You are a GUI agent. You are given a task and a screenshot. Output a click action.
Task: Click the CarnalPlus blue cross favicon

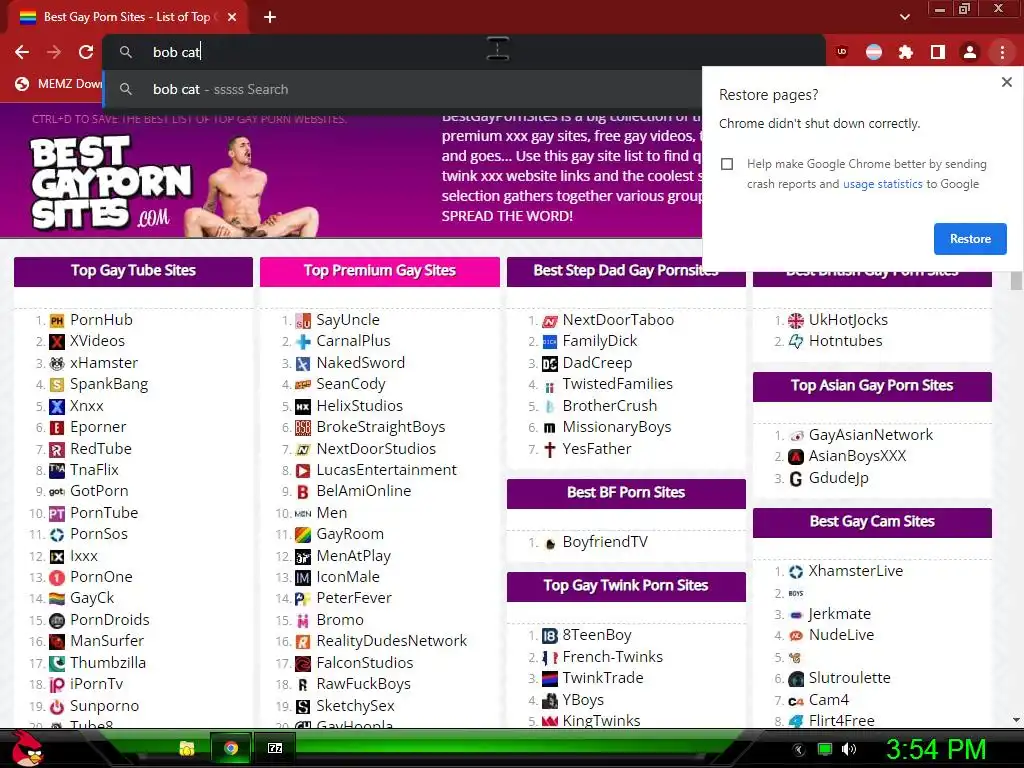[303, 342]
